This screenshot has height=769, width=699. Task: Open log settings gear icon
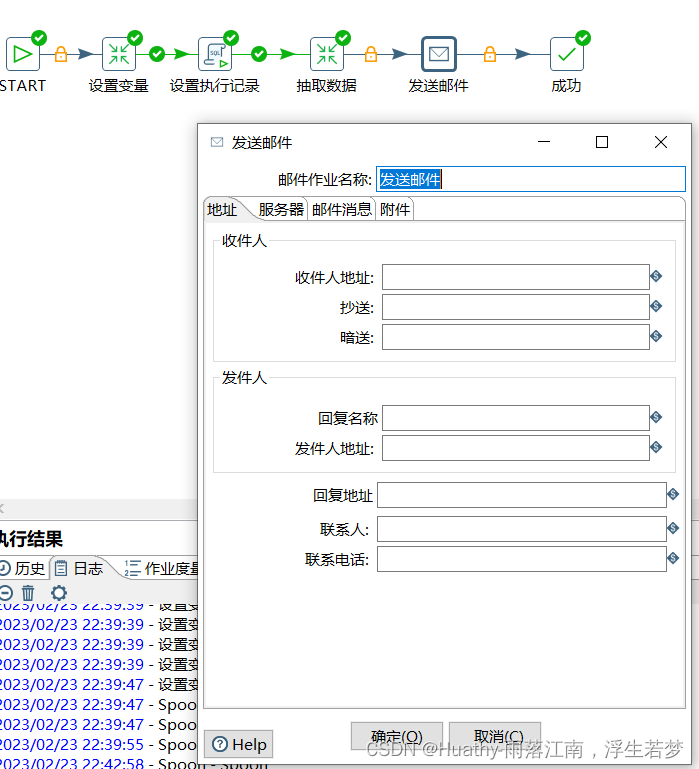(59, 593)
